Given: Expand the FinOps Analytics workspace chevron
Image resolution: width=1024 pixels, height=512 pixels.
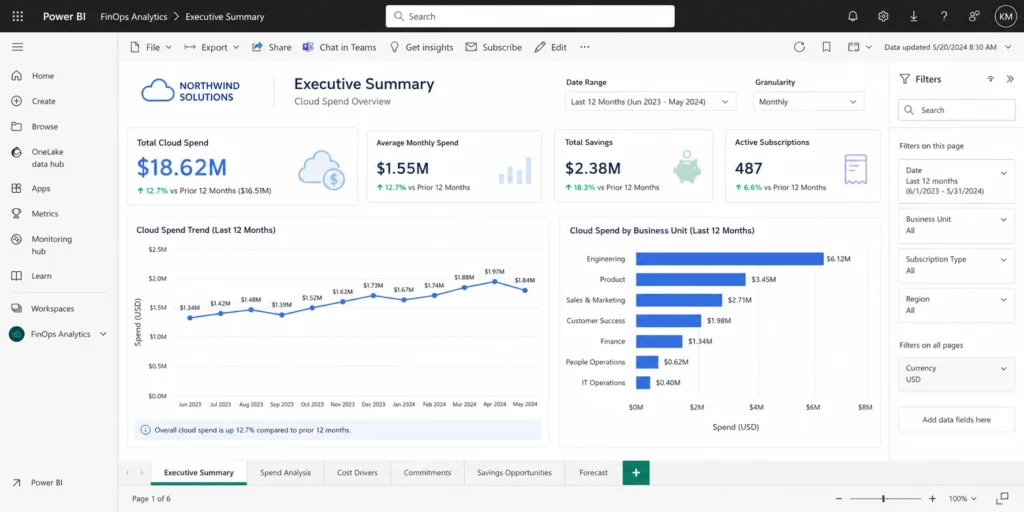Looking at the screenshot, I should coord(103,334).
